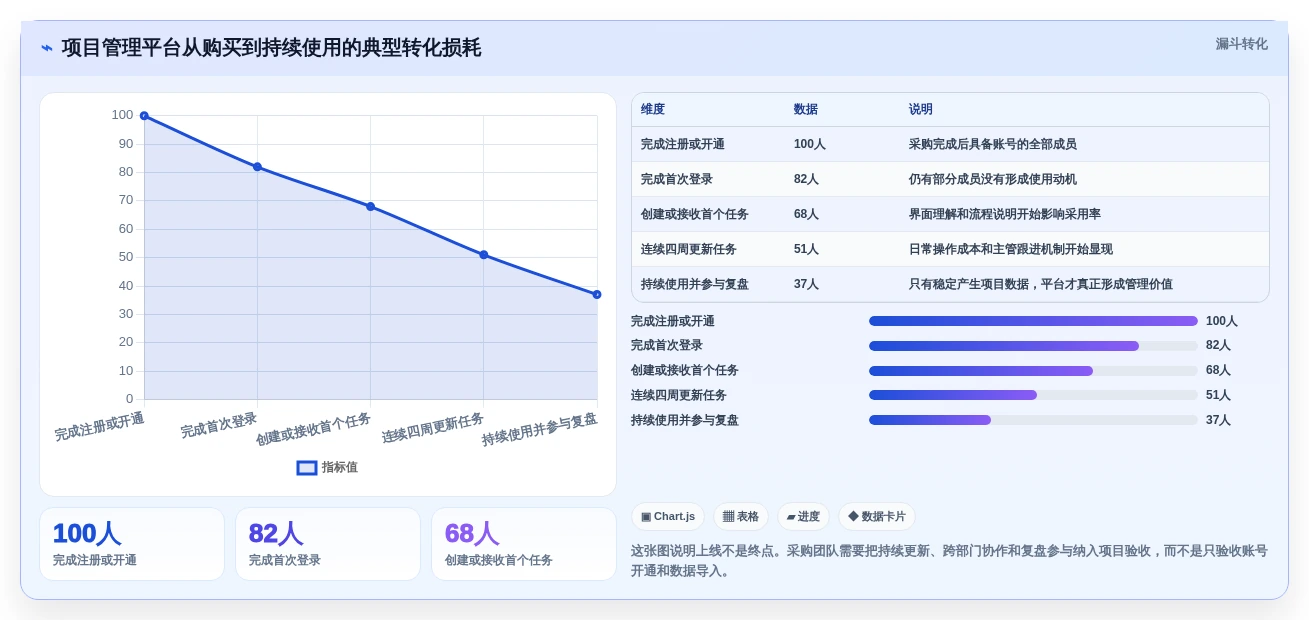Select the chart point for 完成首次登录
Viewport: 1309px width, 620px height.
(x=257, y=167)
